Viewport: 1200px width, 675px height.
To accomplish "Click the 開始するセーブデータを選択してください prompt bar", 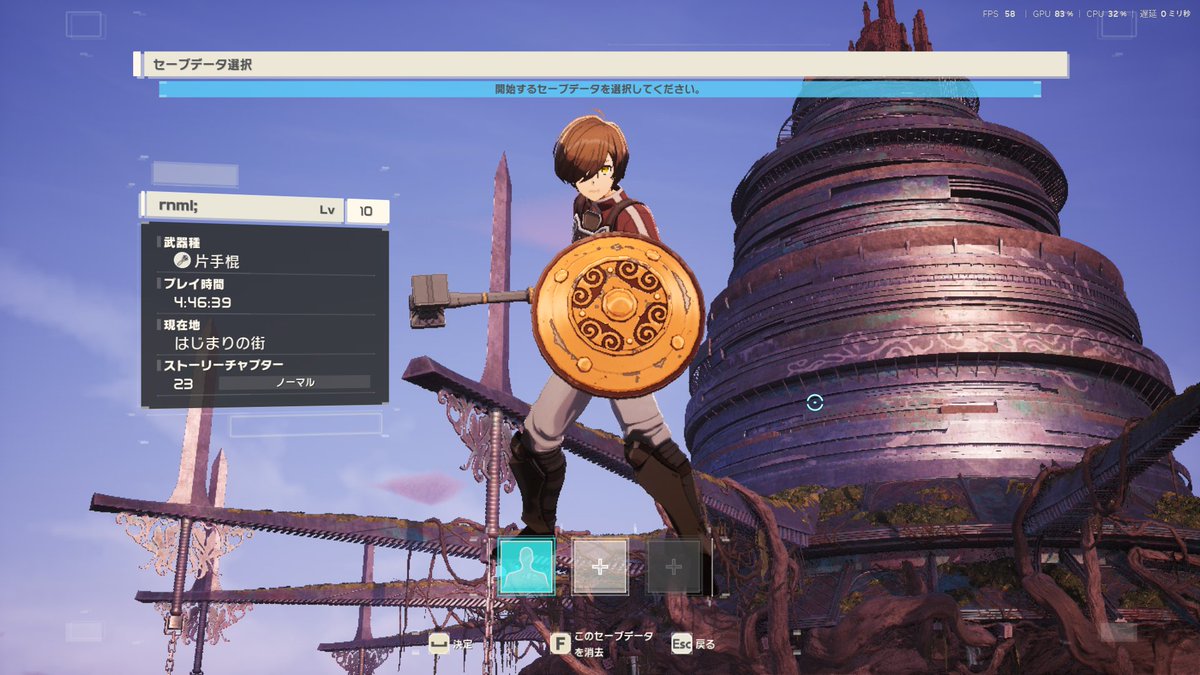I will (x=600, y=89).
